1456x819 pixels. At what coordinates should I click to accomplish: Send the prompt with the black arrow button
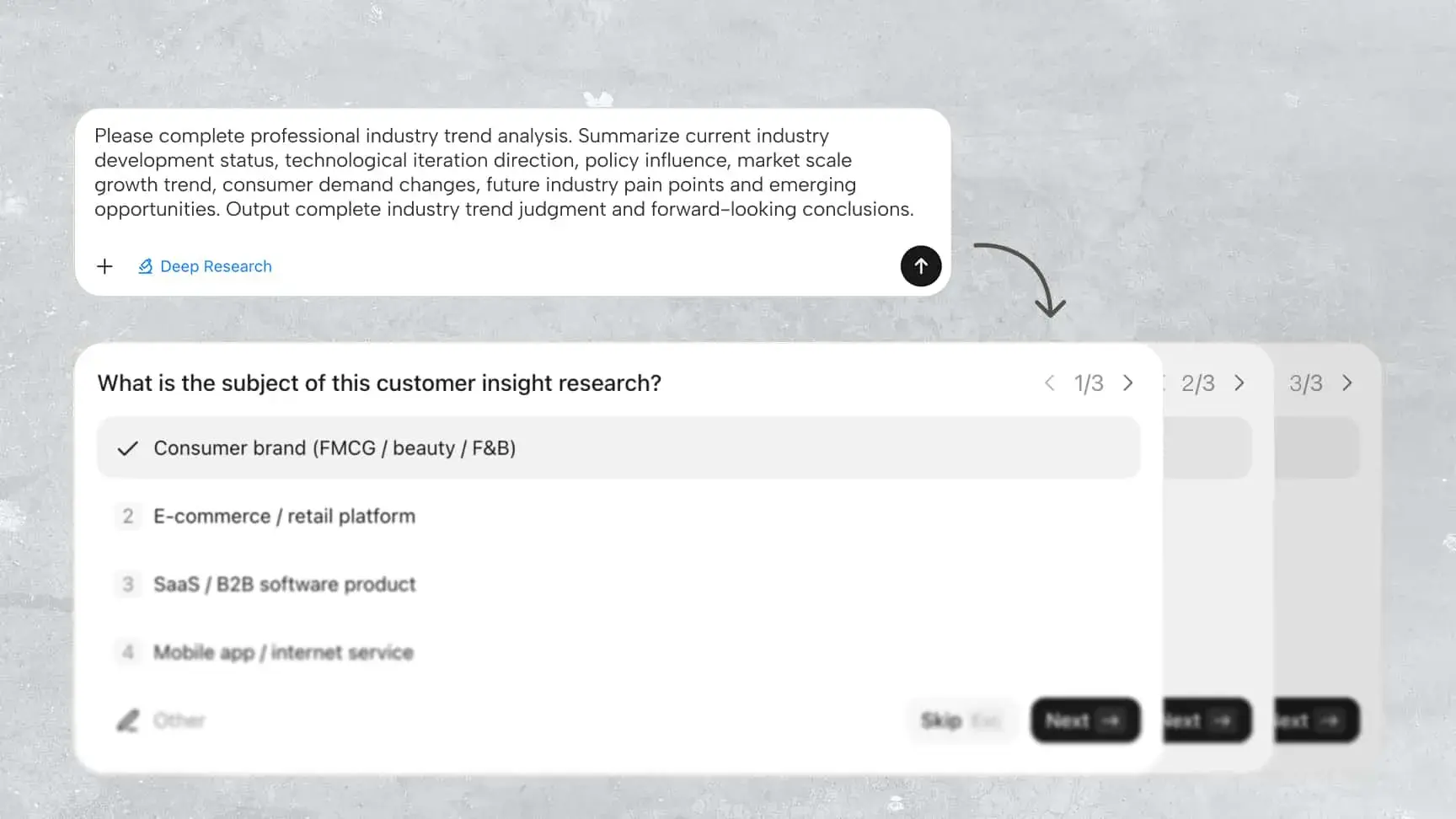tap(920, 266)
